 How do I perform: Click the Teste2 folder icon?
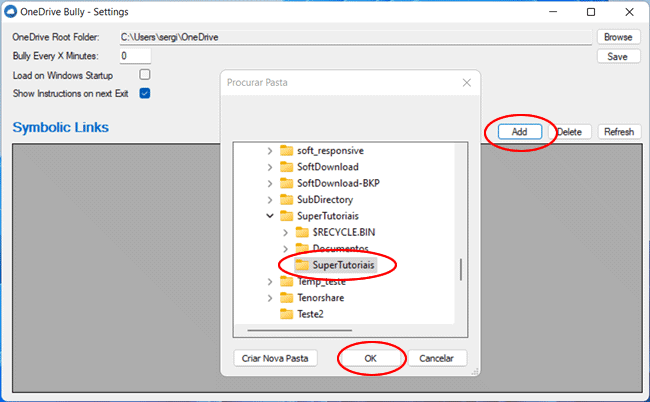tap(287, 313)
